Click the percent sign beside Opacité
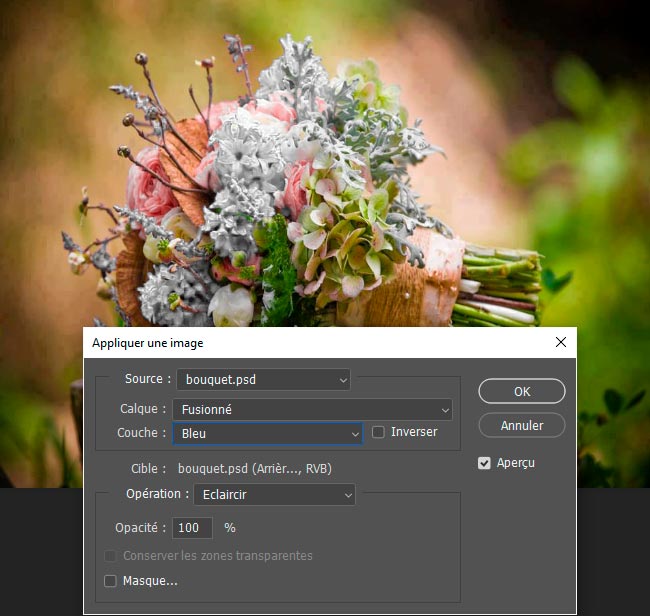 229,528
